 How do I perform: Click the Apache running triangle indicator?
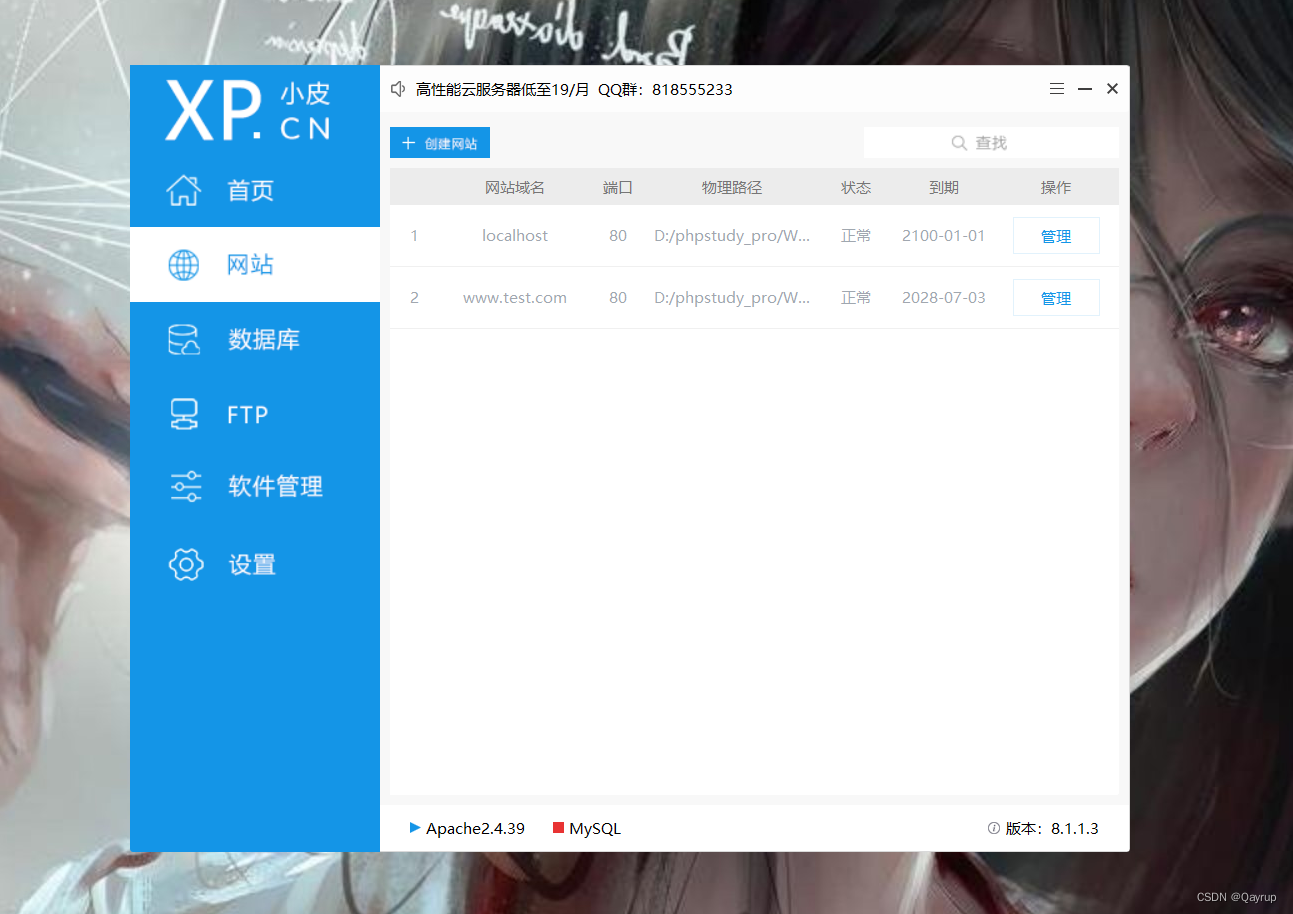[x=415, y=828]
